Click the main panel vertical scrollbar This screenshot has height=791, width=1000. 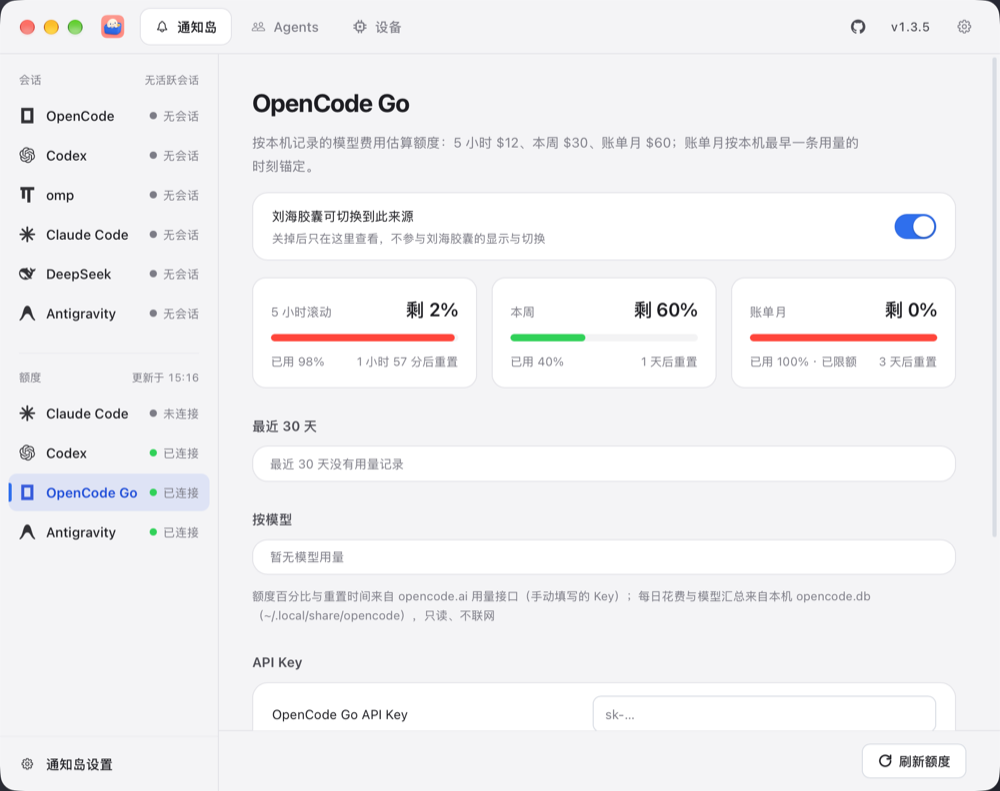[994, 297]
